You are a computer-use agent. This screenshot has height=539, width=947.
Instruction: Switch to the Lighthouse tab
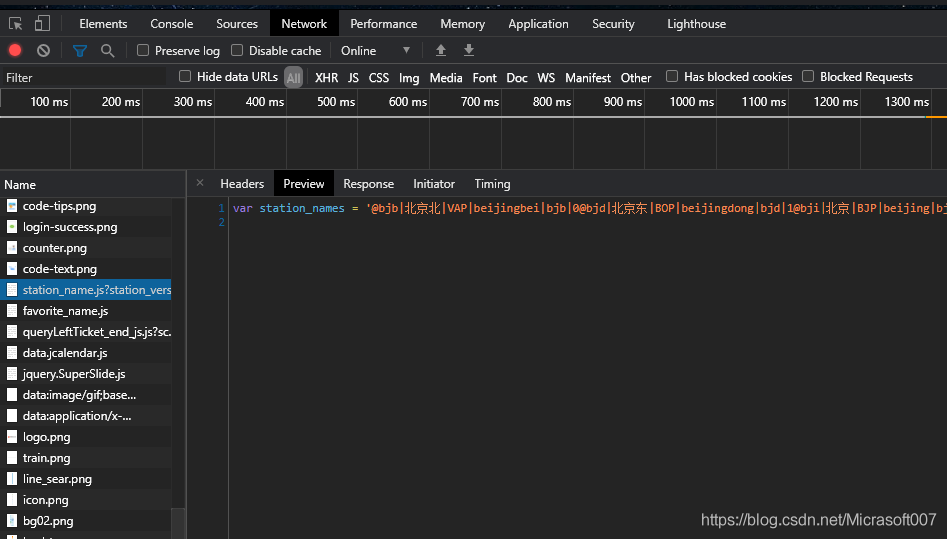click(x=696, y=24)
